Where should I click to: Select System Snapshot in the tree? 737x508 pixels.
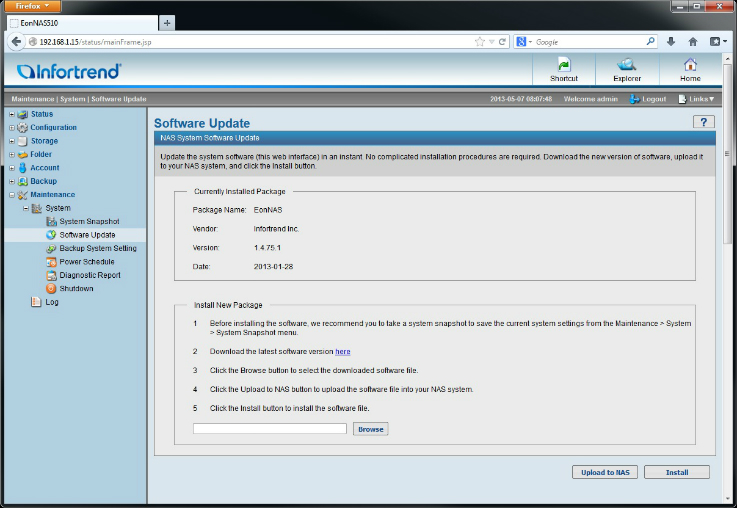click(x=89, y=221)
